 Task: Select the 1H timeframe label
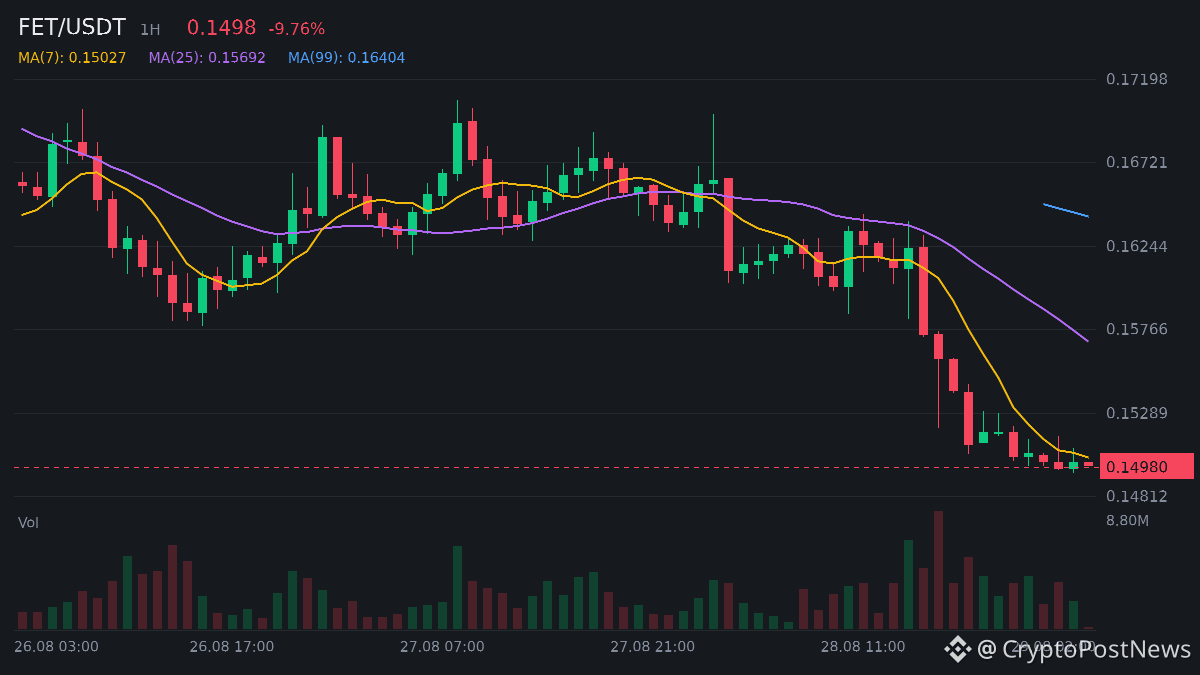(x=150, y=30)
